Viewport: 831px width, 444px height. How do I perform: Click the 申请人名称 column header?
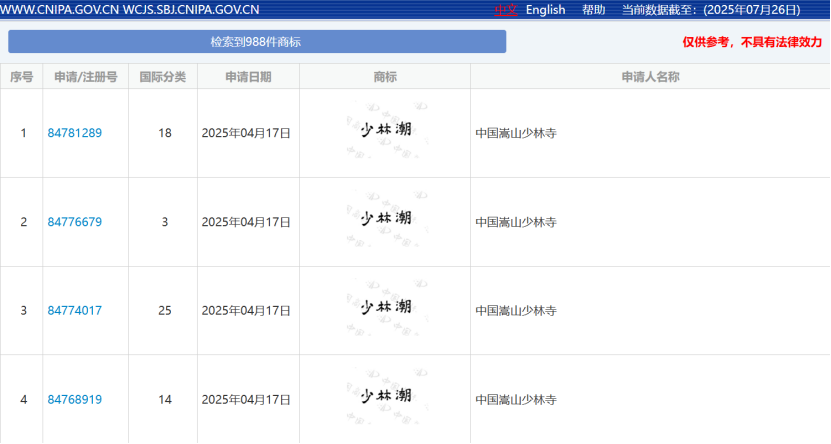pos(650,77)
